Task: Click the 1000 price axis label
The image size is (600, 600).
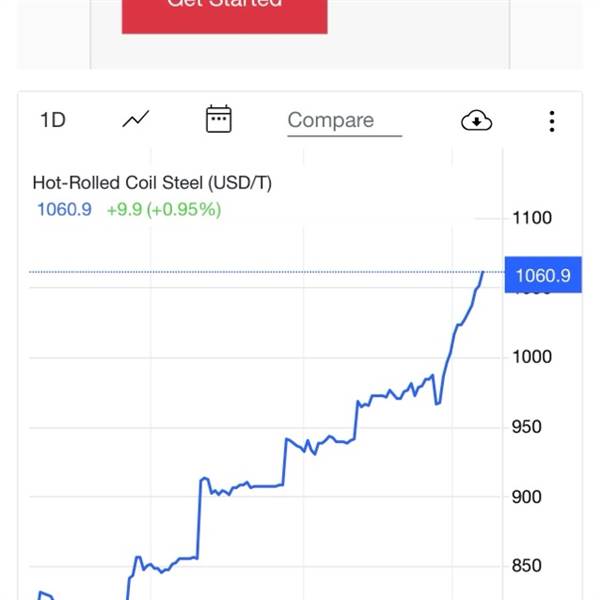Action: point(531,357)
